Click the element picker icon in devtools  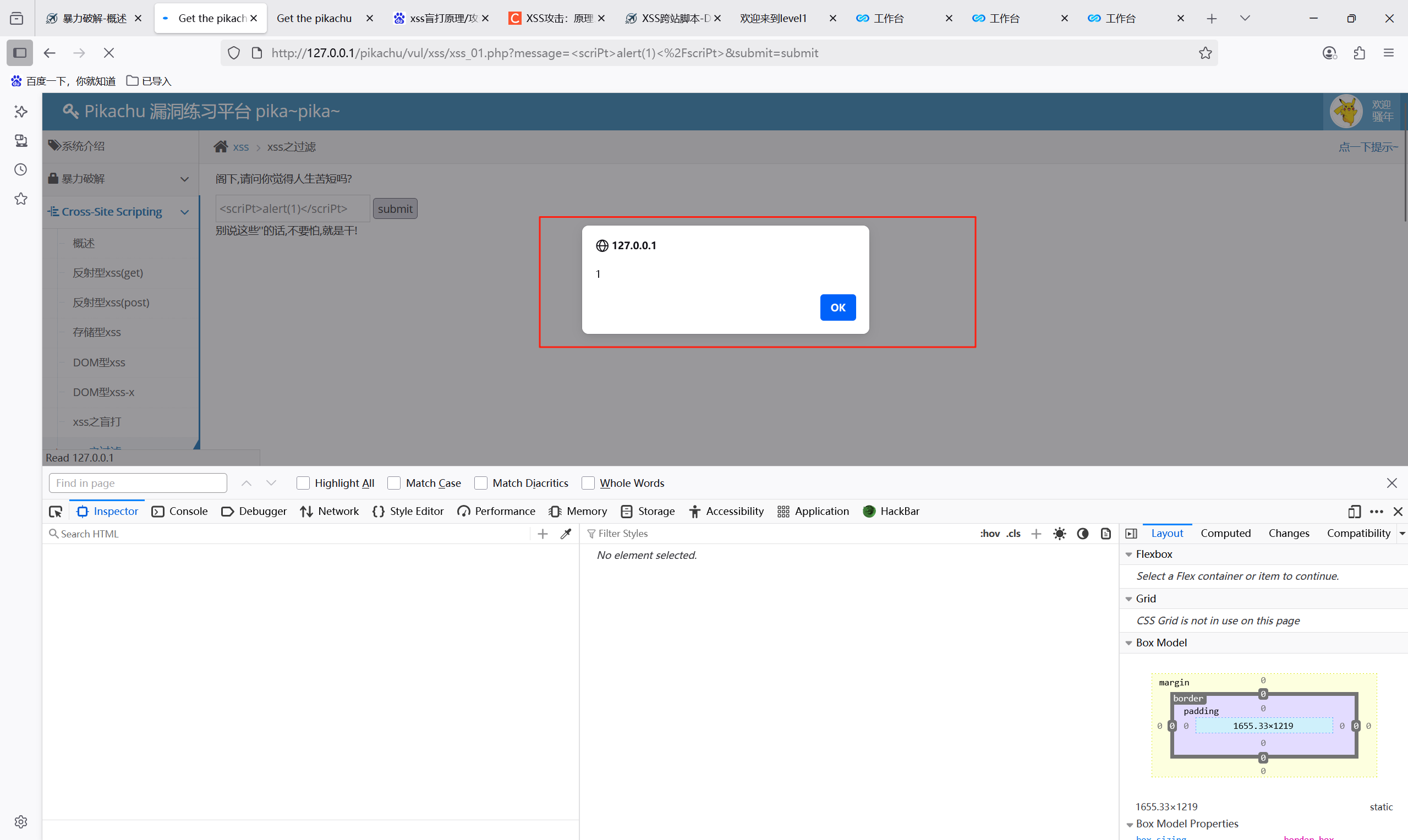(56, 512)
